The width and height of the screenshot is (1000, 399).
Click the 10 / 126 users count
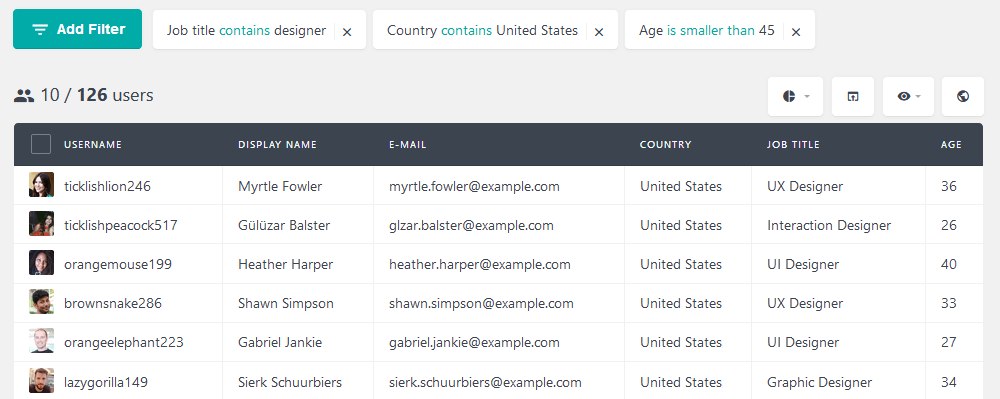point(84,96)
